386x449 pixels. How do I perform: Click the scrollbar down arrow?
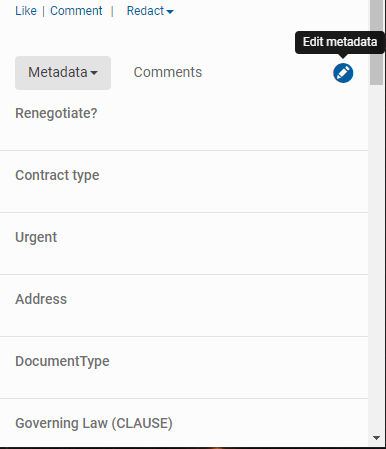coord(377,438)
